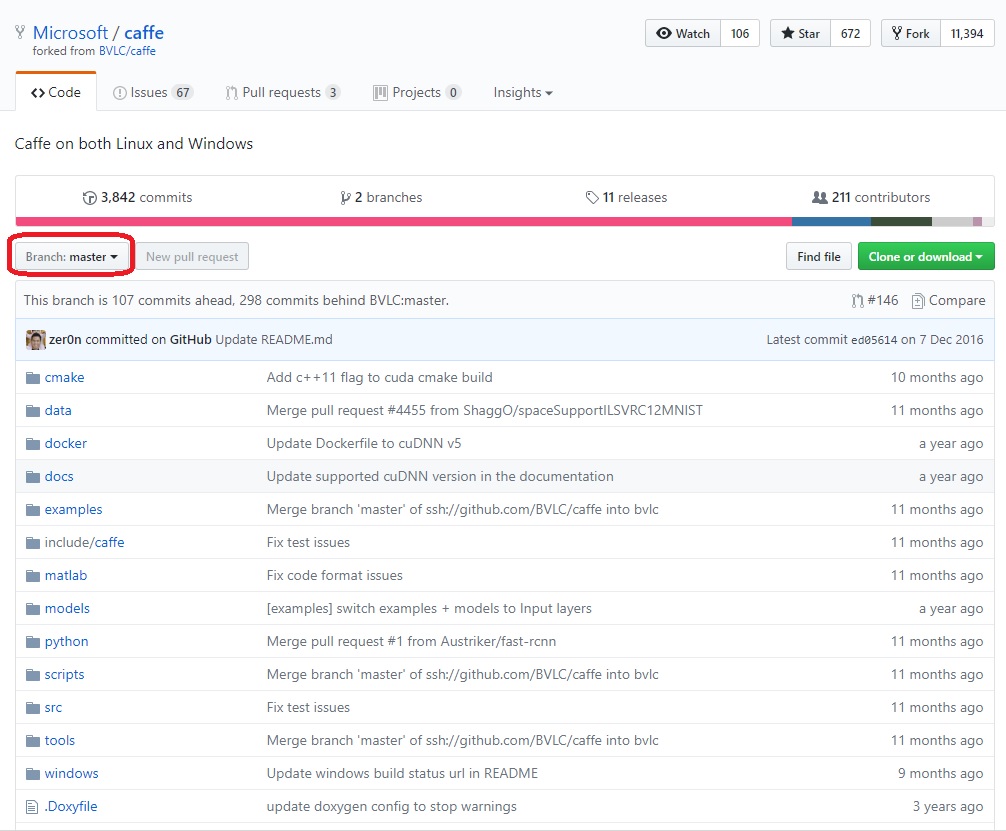Open the BVLC/caffe upstream link

(127, 51)
